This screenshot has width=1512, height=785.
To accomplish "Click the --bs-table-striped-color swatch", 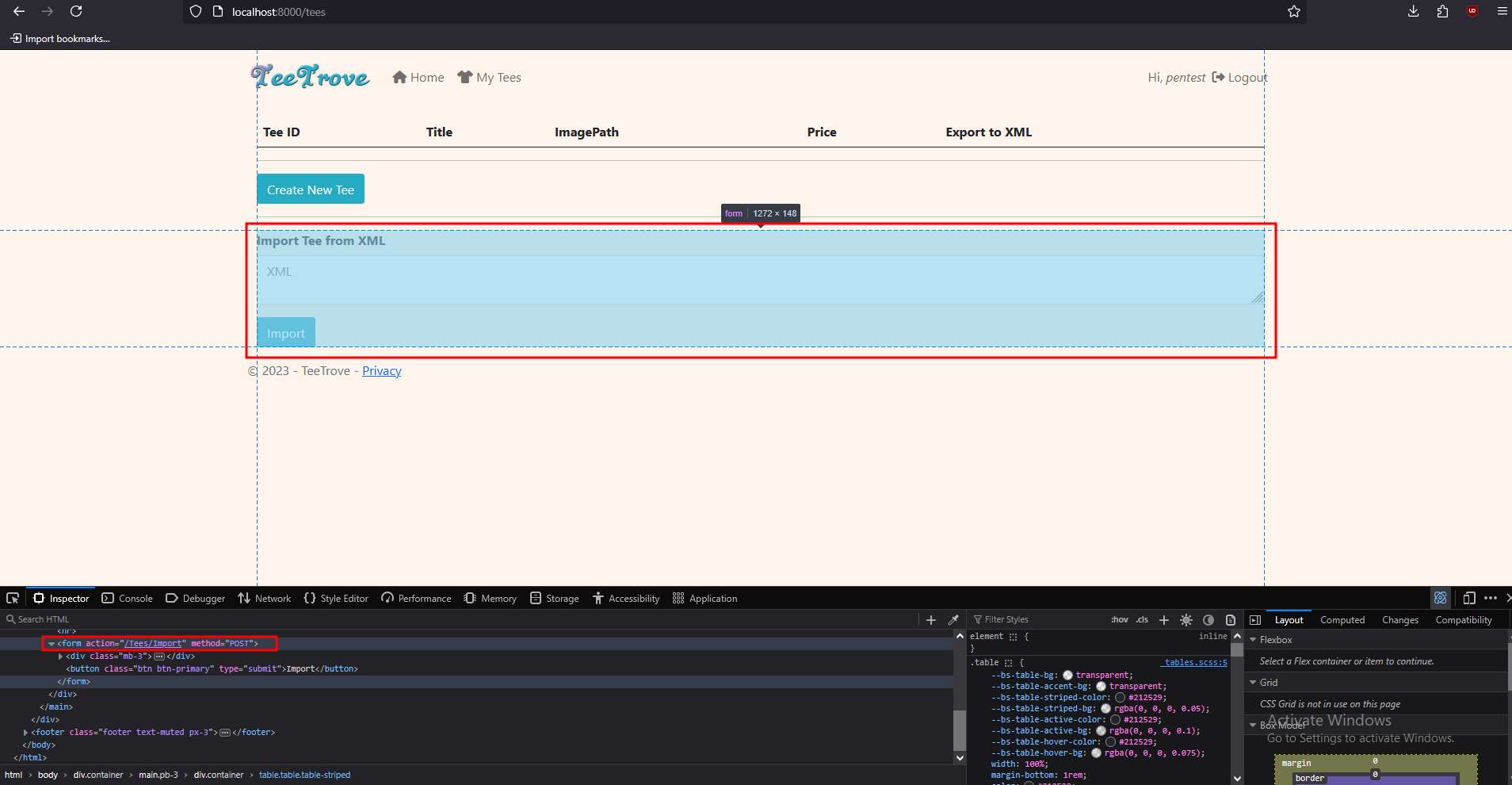I will click(1120, 698).
